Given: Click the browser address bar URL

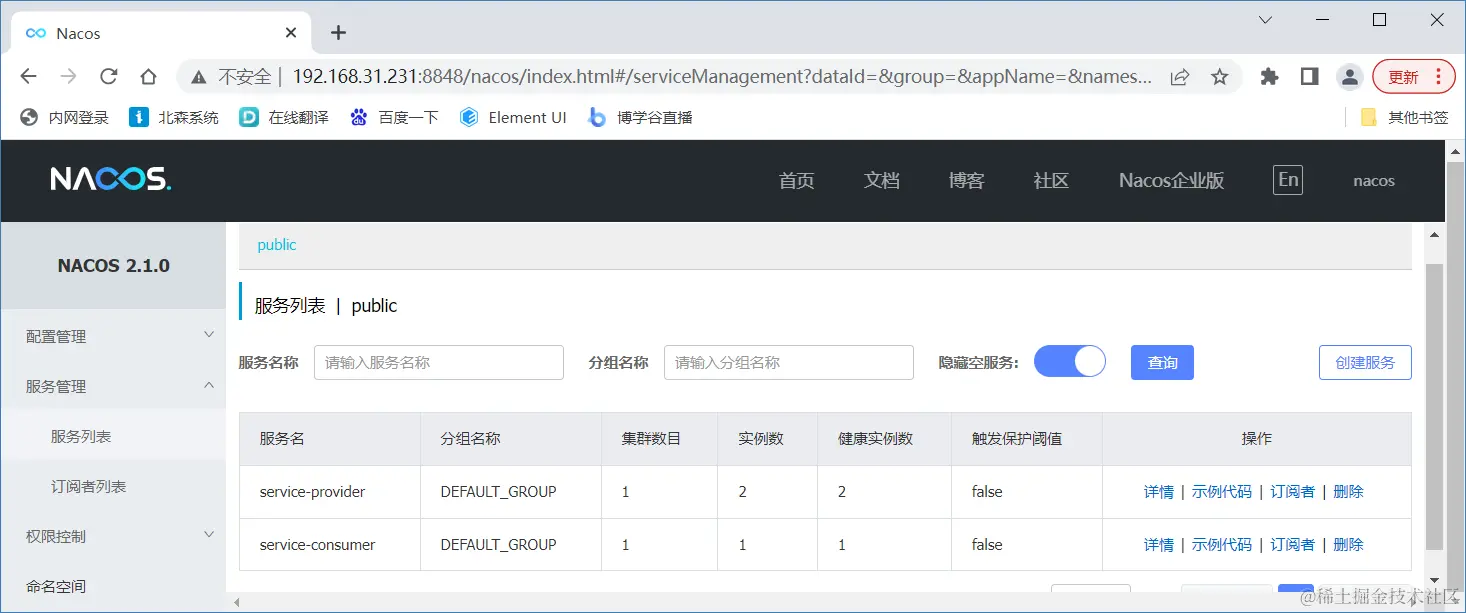Looking at the screenshot, I should tap(721, 77).
